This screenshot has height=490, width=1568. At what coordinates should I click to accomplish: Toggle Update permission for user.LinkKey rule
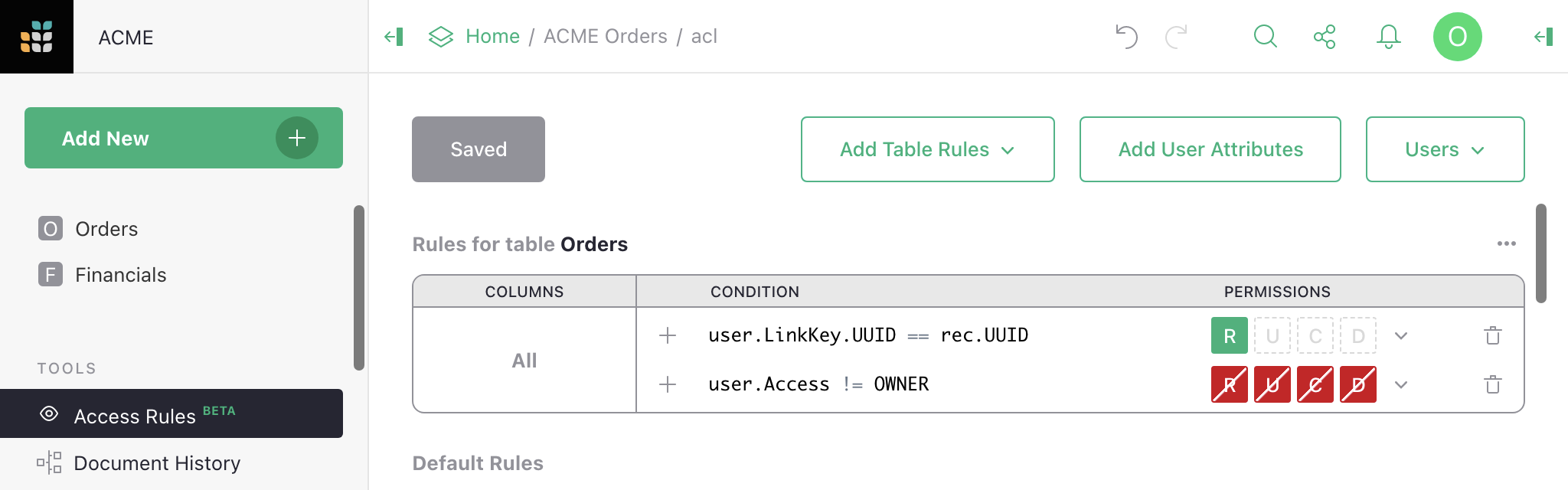pyautogui.click(x=1272, y=335)
